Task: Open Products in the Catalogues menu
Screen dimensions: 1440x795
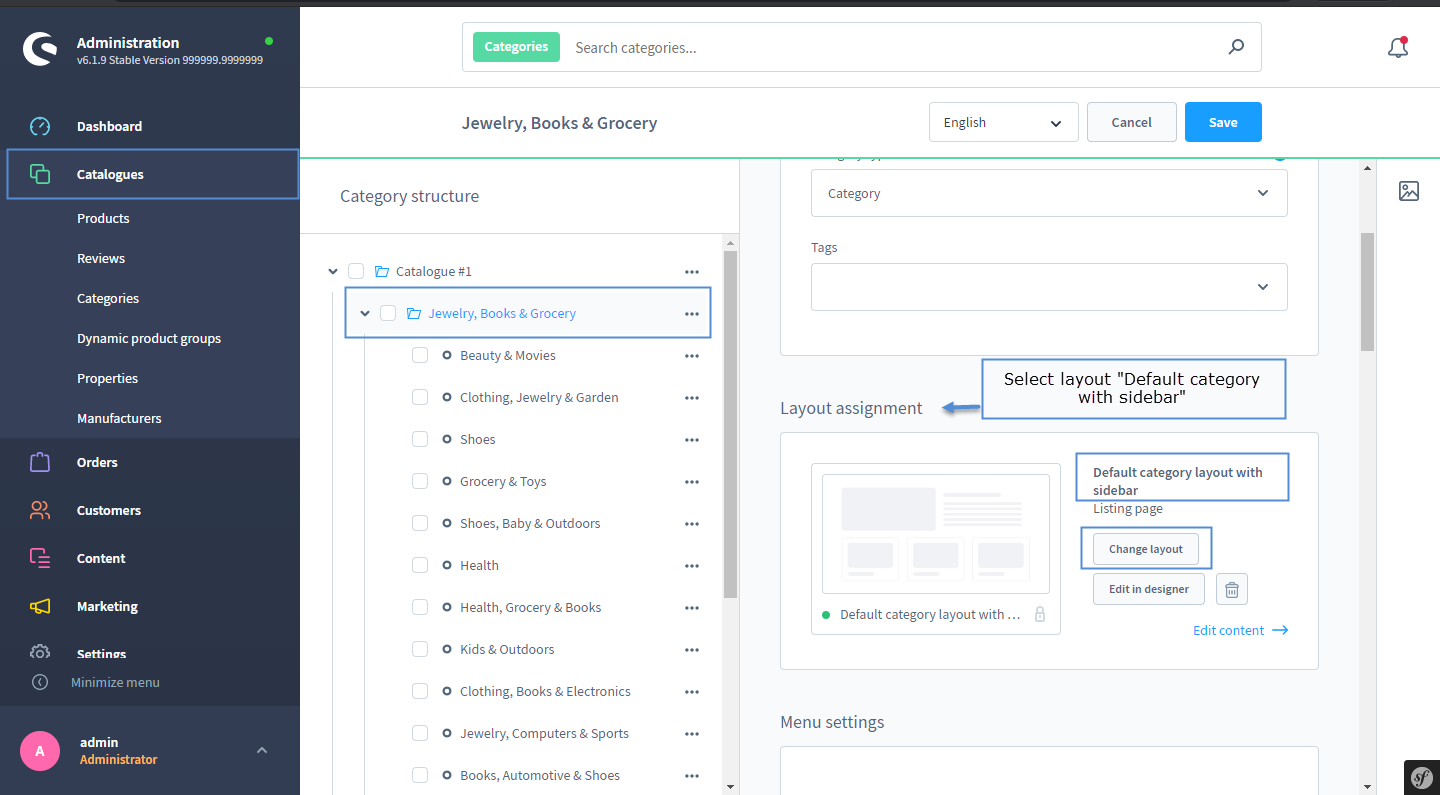Action: point(103,218)
